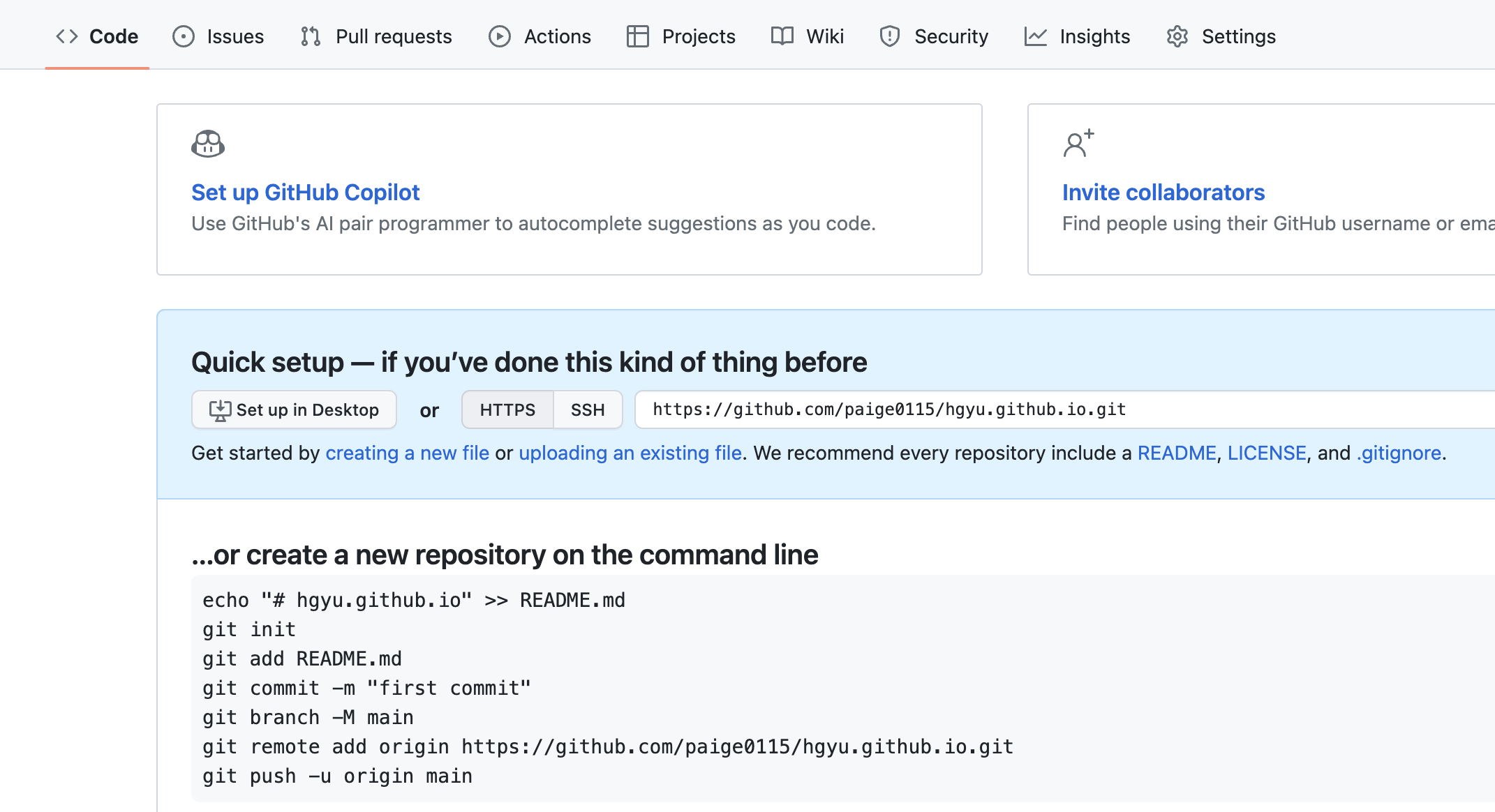Click the Issues circle-dot icon

(184, 36)
